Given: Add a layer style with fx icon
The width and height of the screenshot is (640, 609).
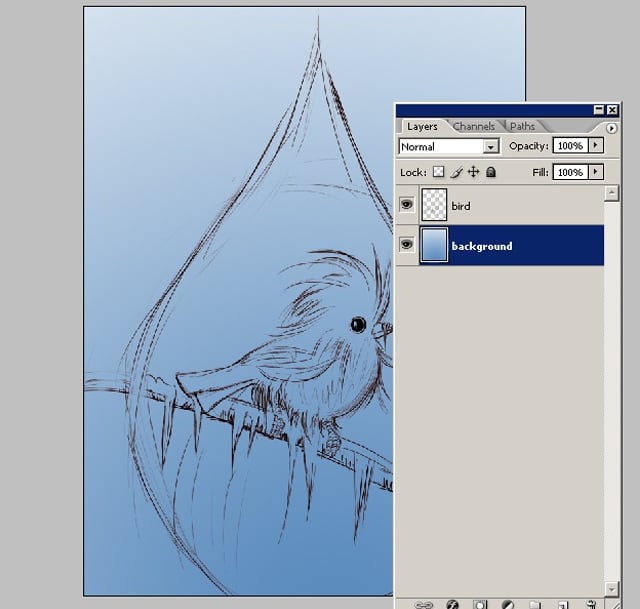Looking at the screenshot, I should coord(452,605).
